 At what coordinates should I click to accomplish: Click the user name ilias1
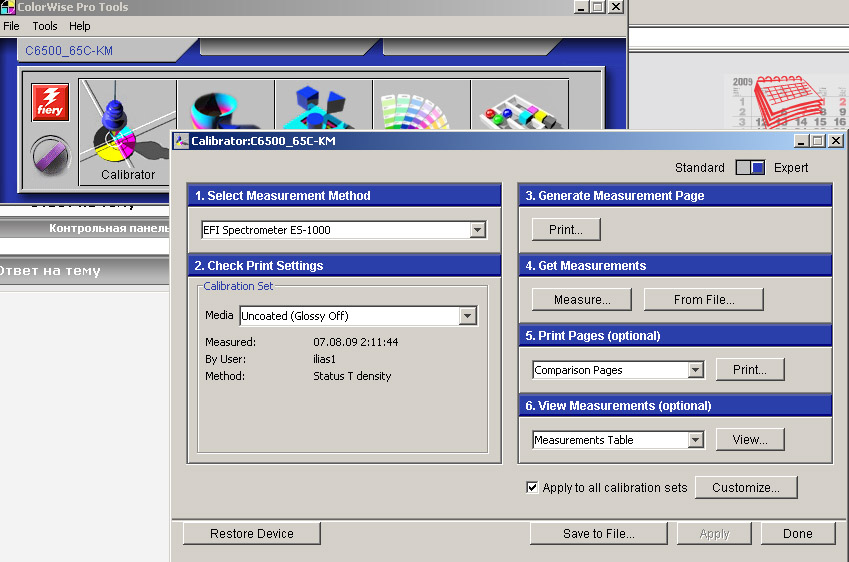[x=324, y=359]
